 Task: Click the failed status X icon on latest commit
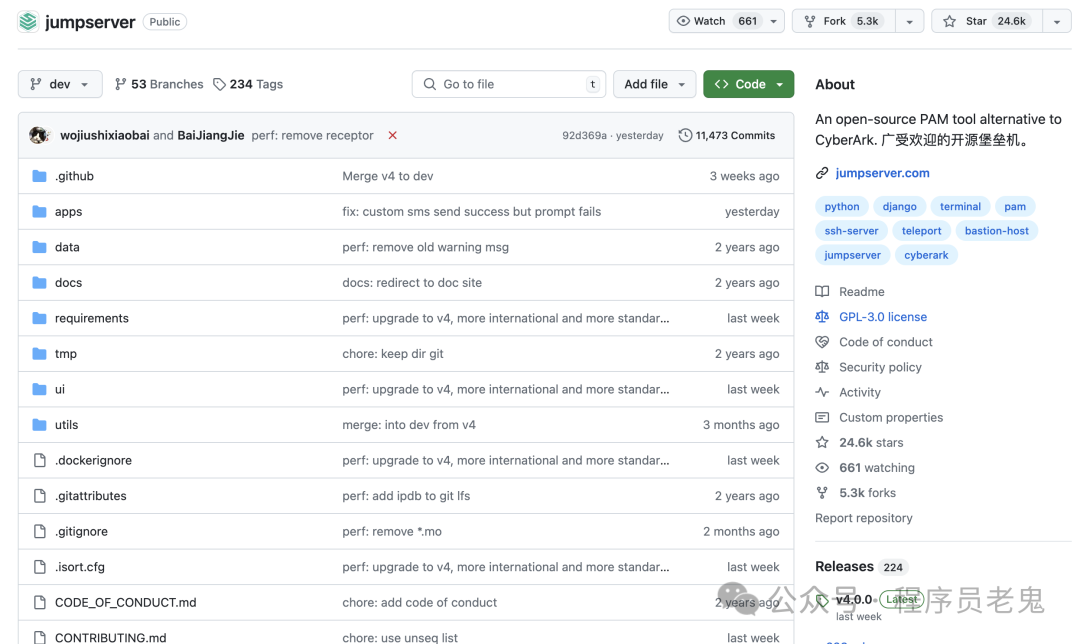pyautogui.click(x=393, y=136)
